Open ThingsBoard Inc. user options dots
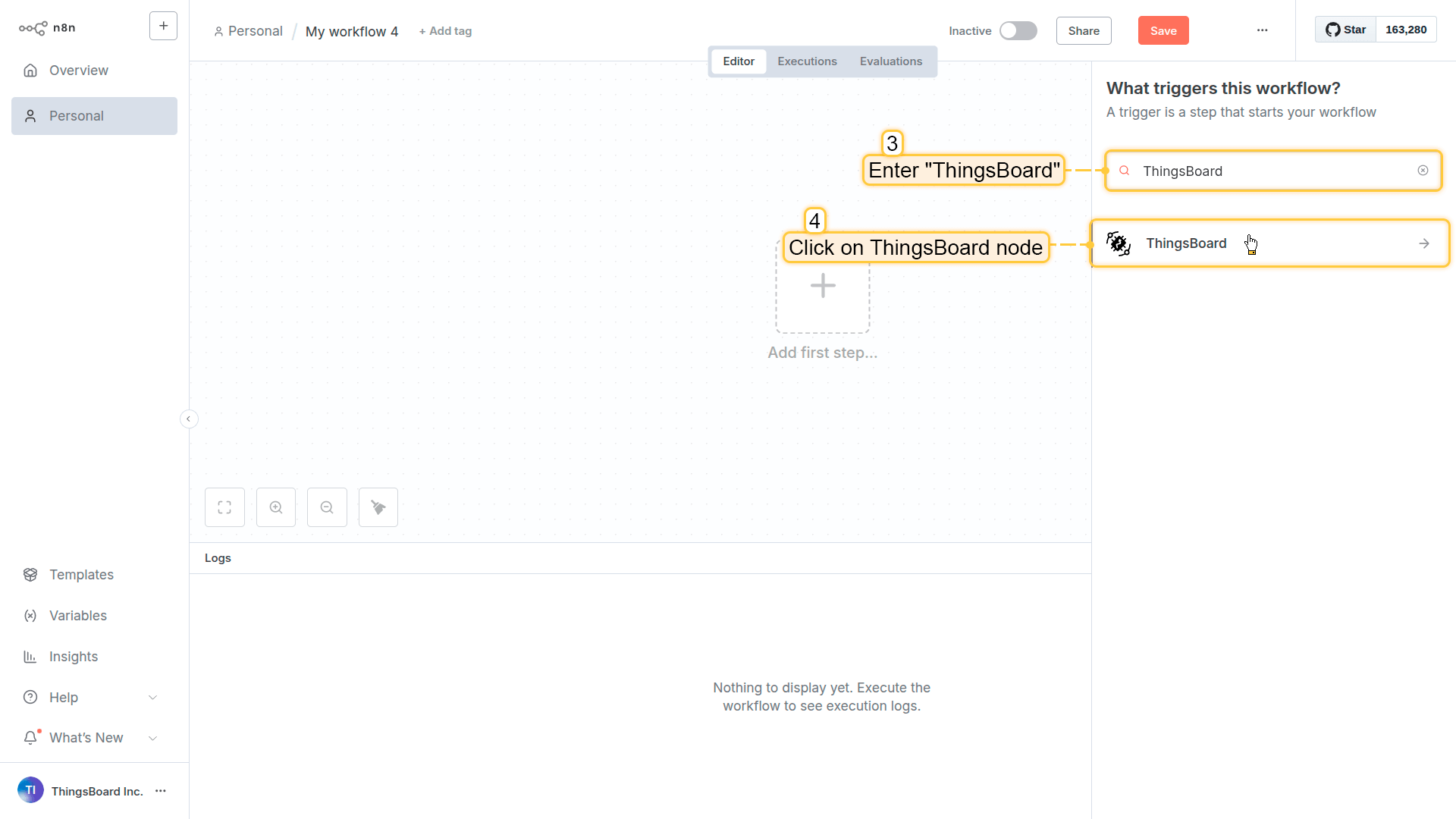1456x819 pixels. pyautogui.click(x=161, y=791)
